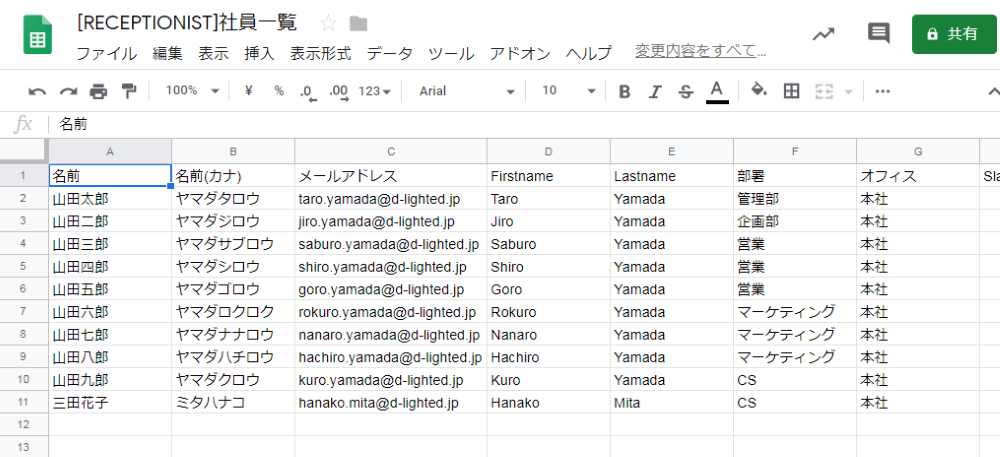Select the paint format roller tool

(x=128, y=91)
